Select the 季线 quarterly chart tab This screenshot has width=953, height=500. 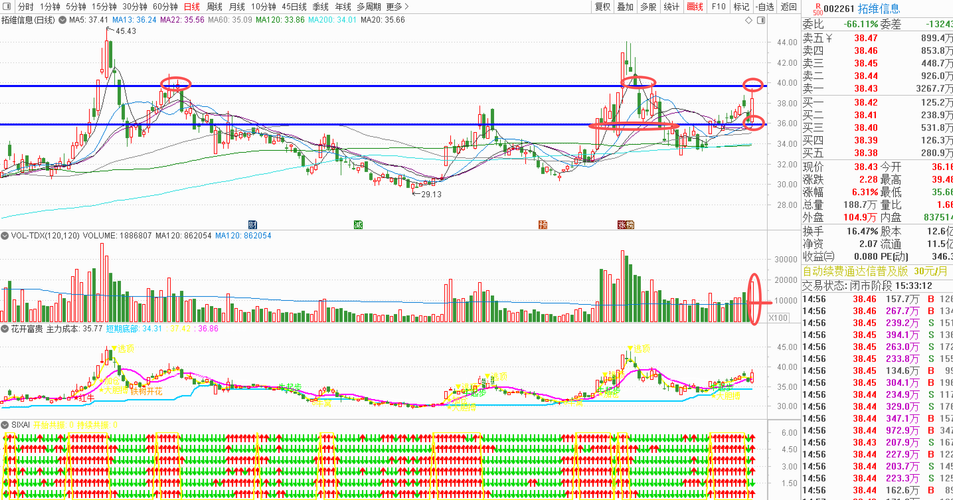pyautogui.click(x=321, y=7)
